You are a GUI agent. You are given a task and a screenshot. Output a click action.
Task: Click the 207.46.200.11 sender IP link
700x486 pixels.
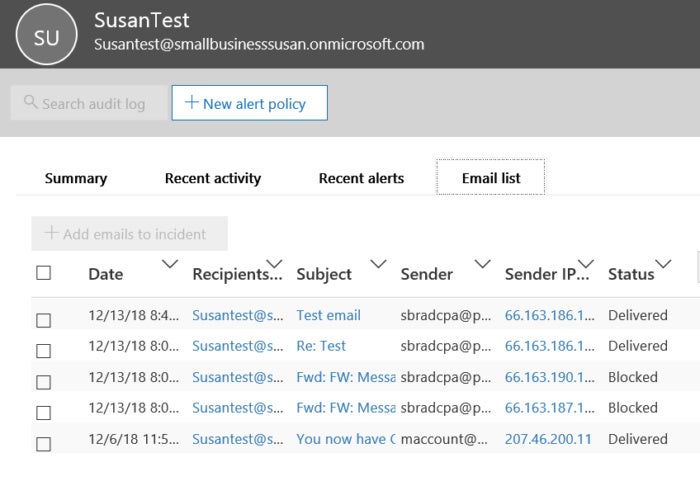548,439
